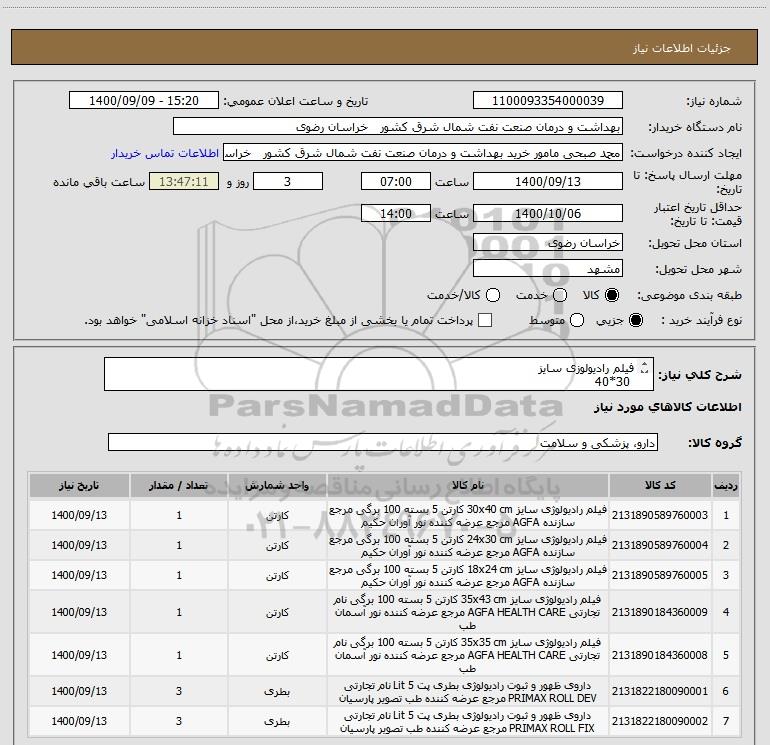Viewport: 770px width, 745px height.
Task: Click the 07:00 deadline time field
Action: (x=396, y=182)
